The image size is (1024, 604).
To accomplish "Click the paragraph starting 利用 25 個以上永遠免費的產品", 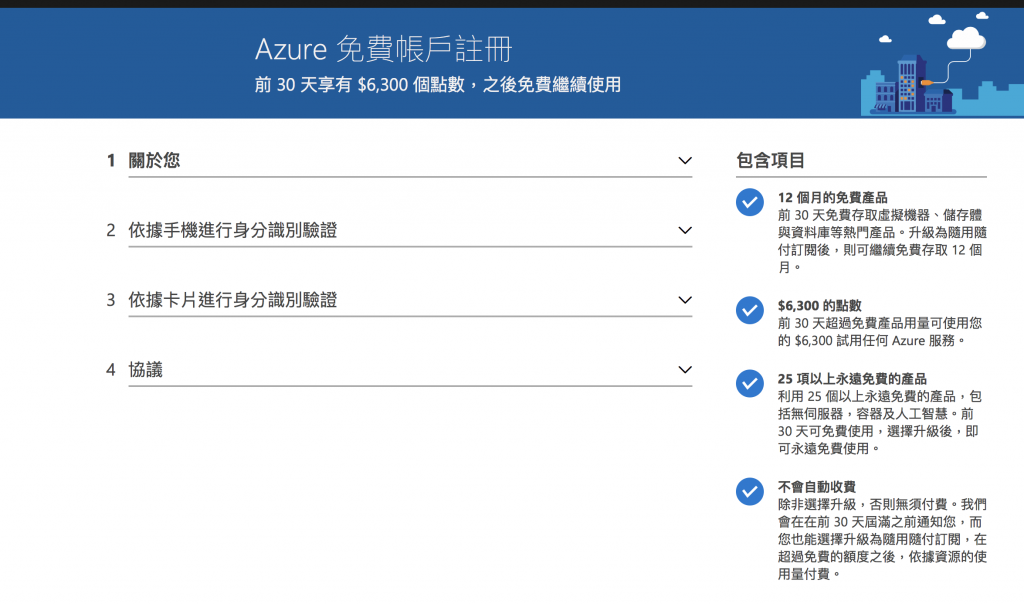I will click(x=880, y=422).
